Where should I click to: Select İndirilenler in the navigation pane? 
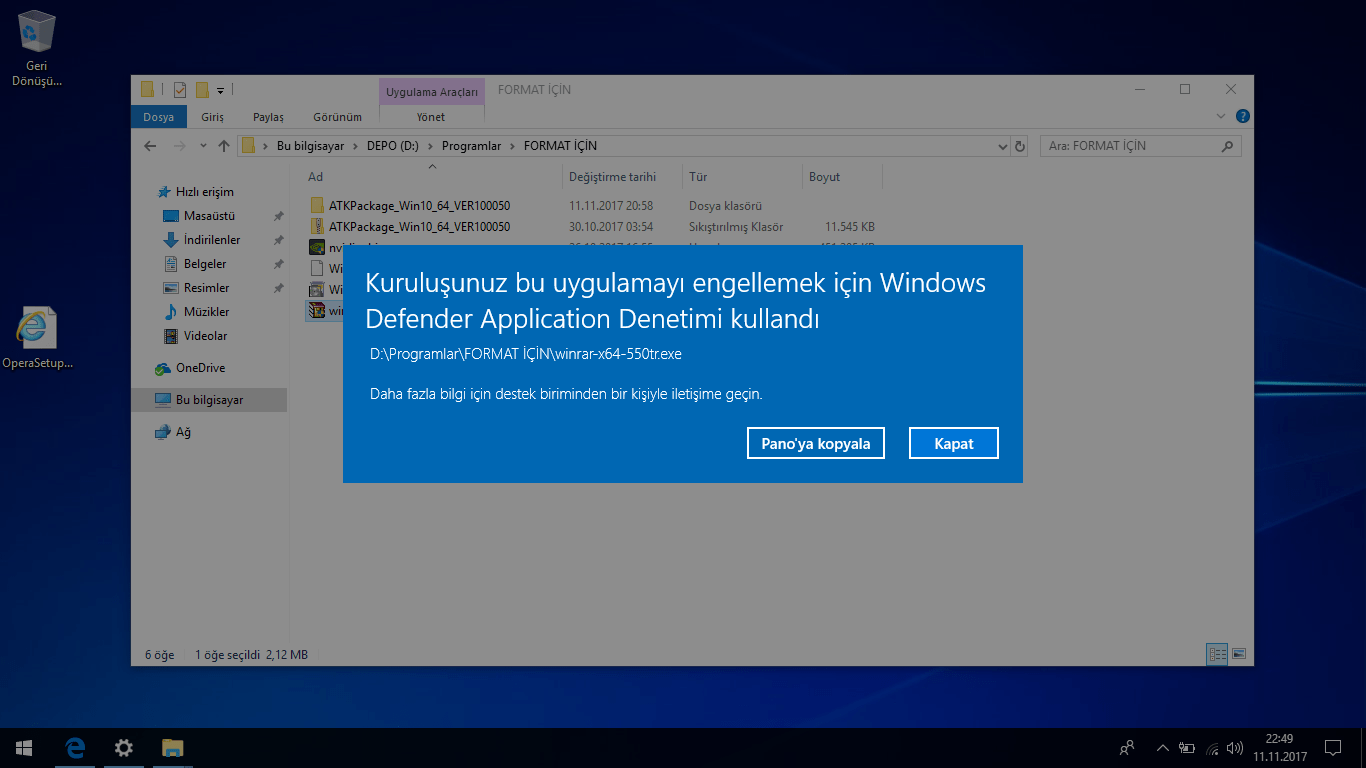pyautogui.click(x=212, y=240)
